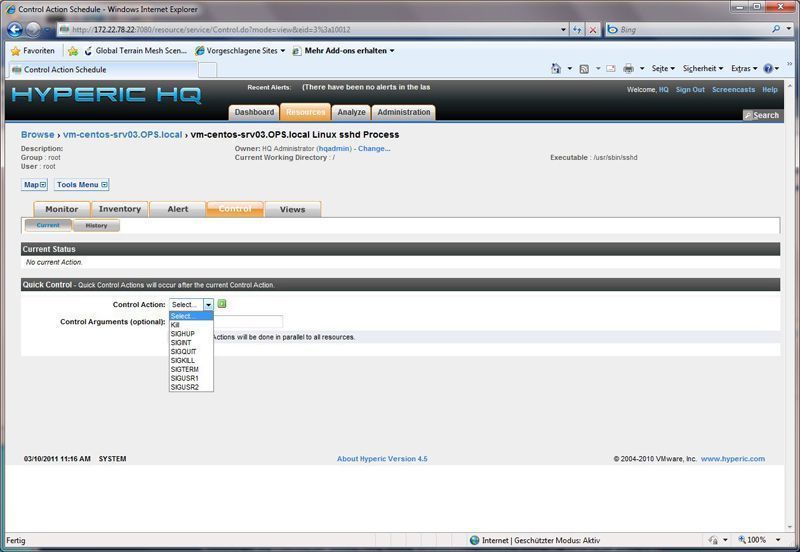The width and height of the screenshot is (800, 552).
Task: Choose SIGINT from the control action list
Action: [x=191, y=343]
